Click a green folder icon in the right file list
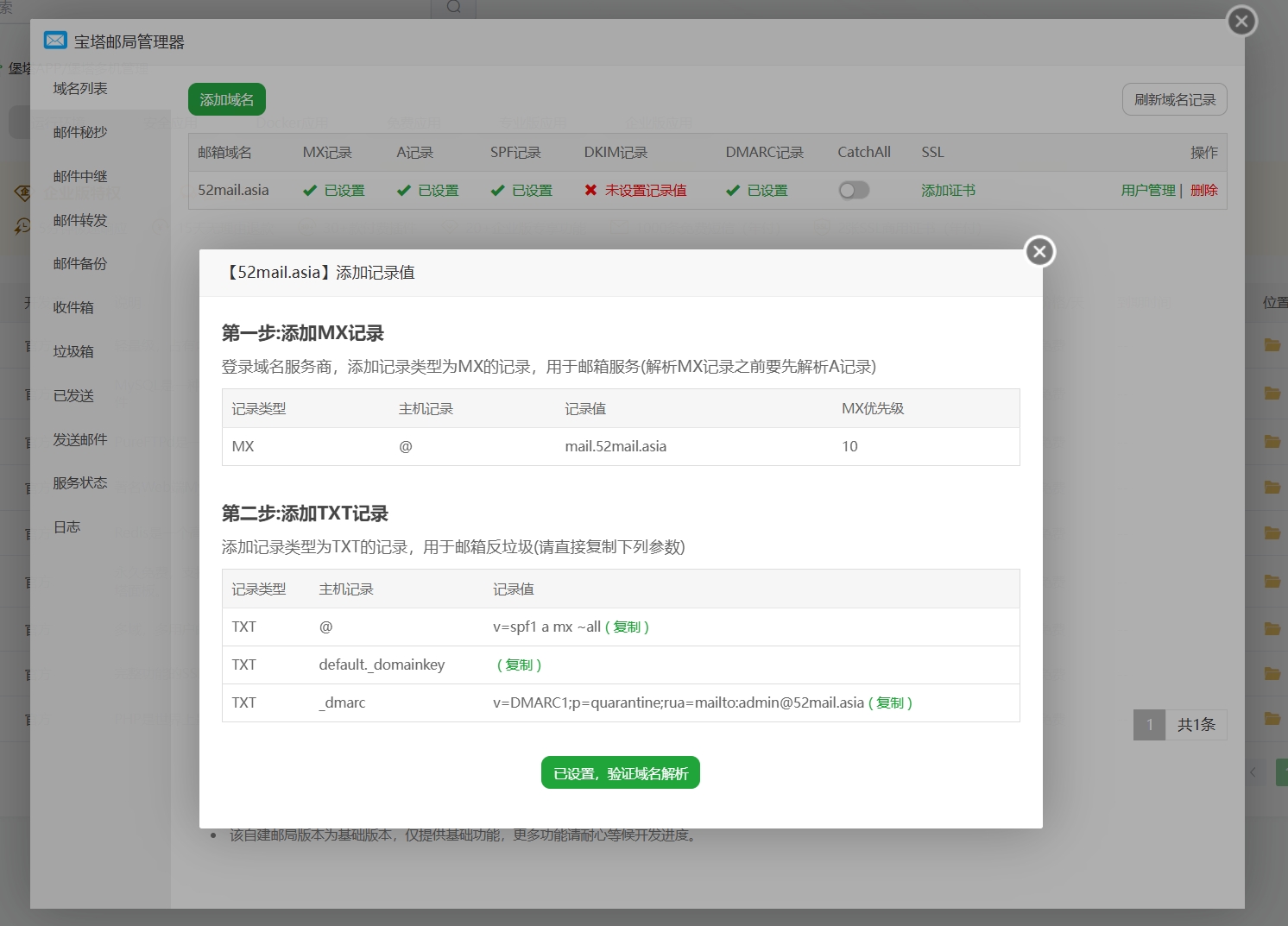1288x926 pixels. (x=1272, y=345)
